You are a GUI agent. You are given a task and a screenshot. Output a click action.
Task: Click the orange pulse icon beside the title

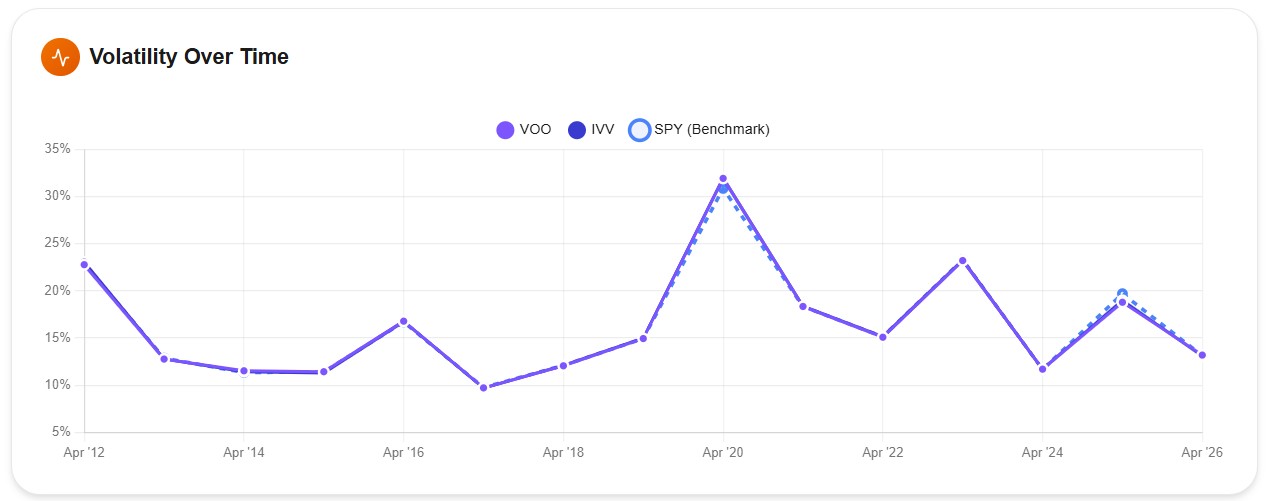[x=60, y=57]
